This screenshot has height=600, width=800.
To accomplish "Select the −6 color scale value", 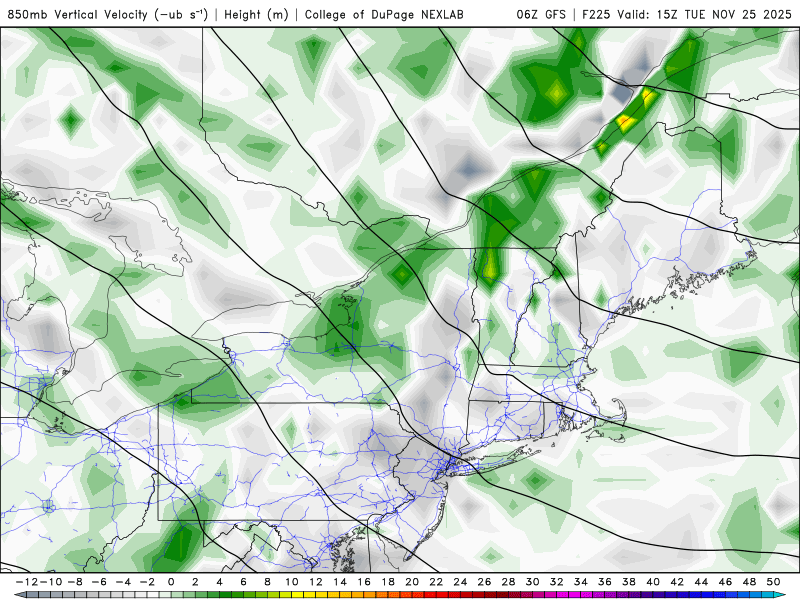I will [99, 582].
